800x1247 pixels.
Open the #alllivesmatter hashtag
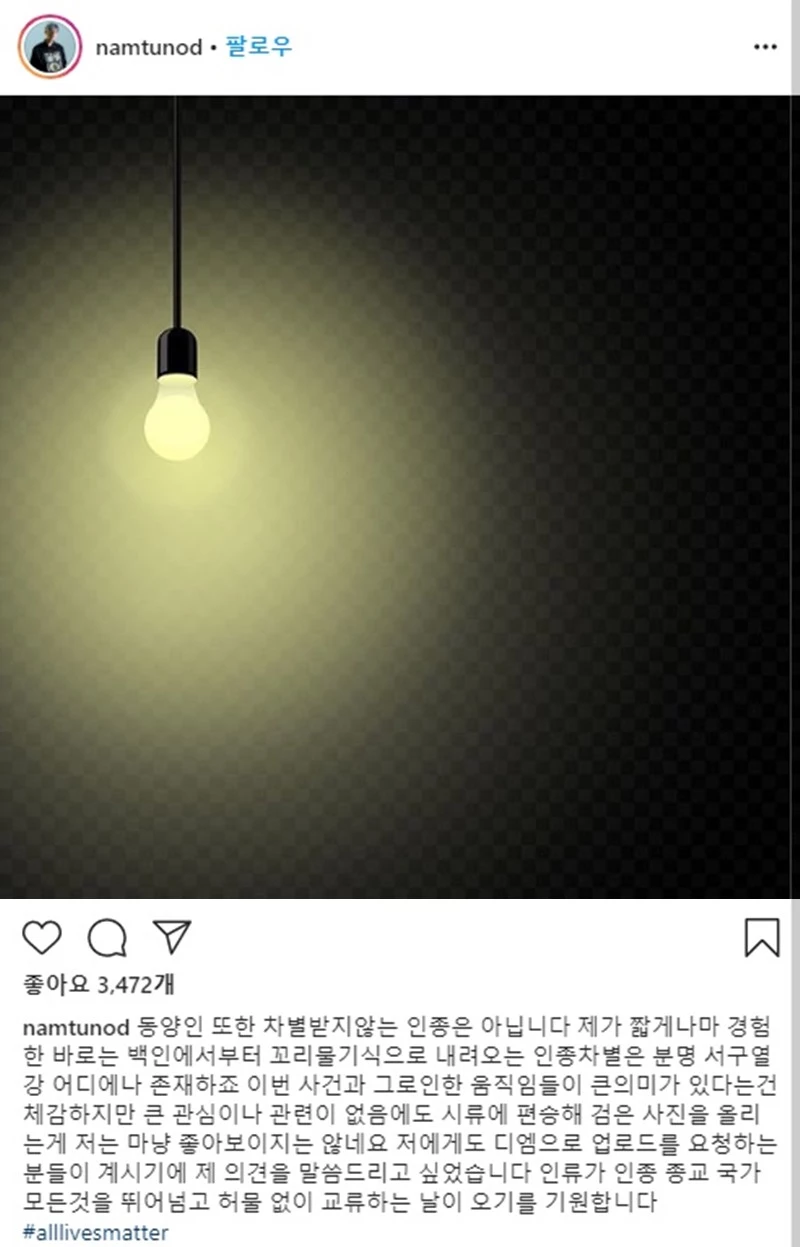point(95,1232)
